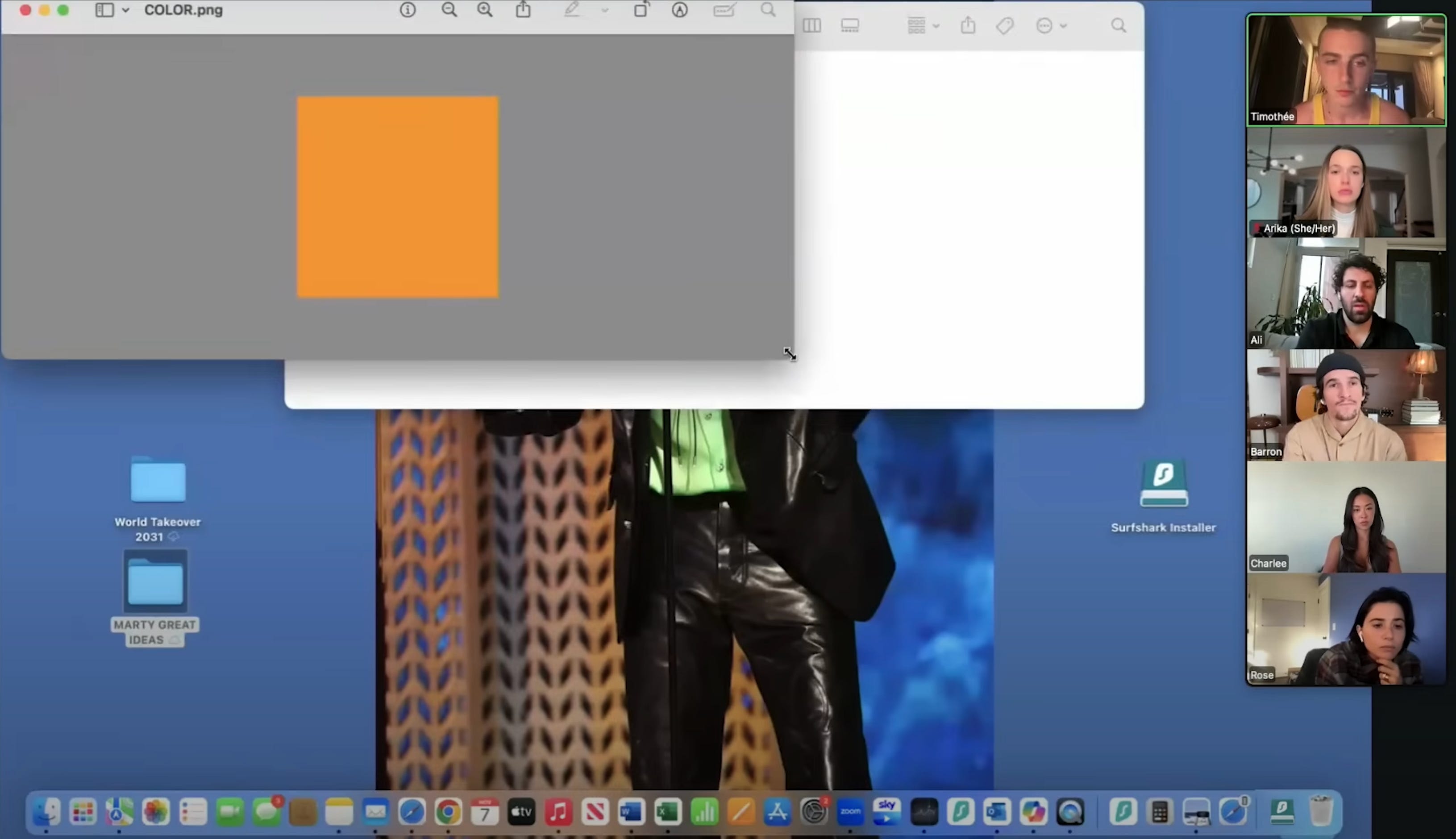Click the Preview search magnifier icon
The image size is (1456, 839).
coord(767,10)
